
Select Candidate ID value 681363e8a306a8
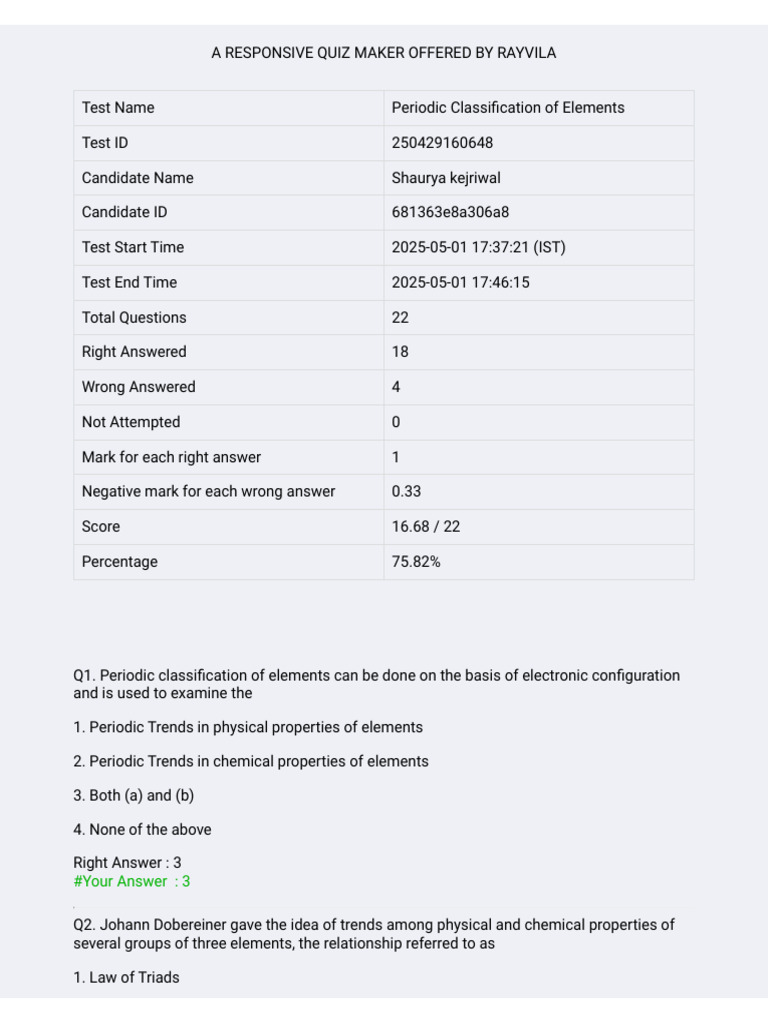click(x=450, y=212)
